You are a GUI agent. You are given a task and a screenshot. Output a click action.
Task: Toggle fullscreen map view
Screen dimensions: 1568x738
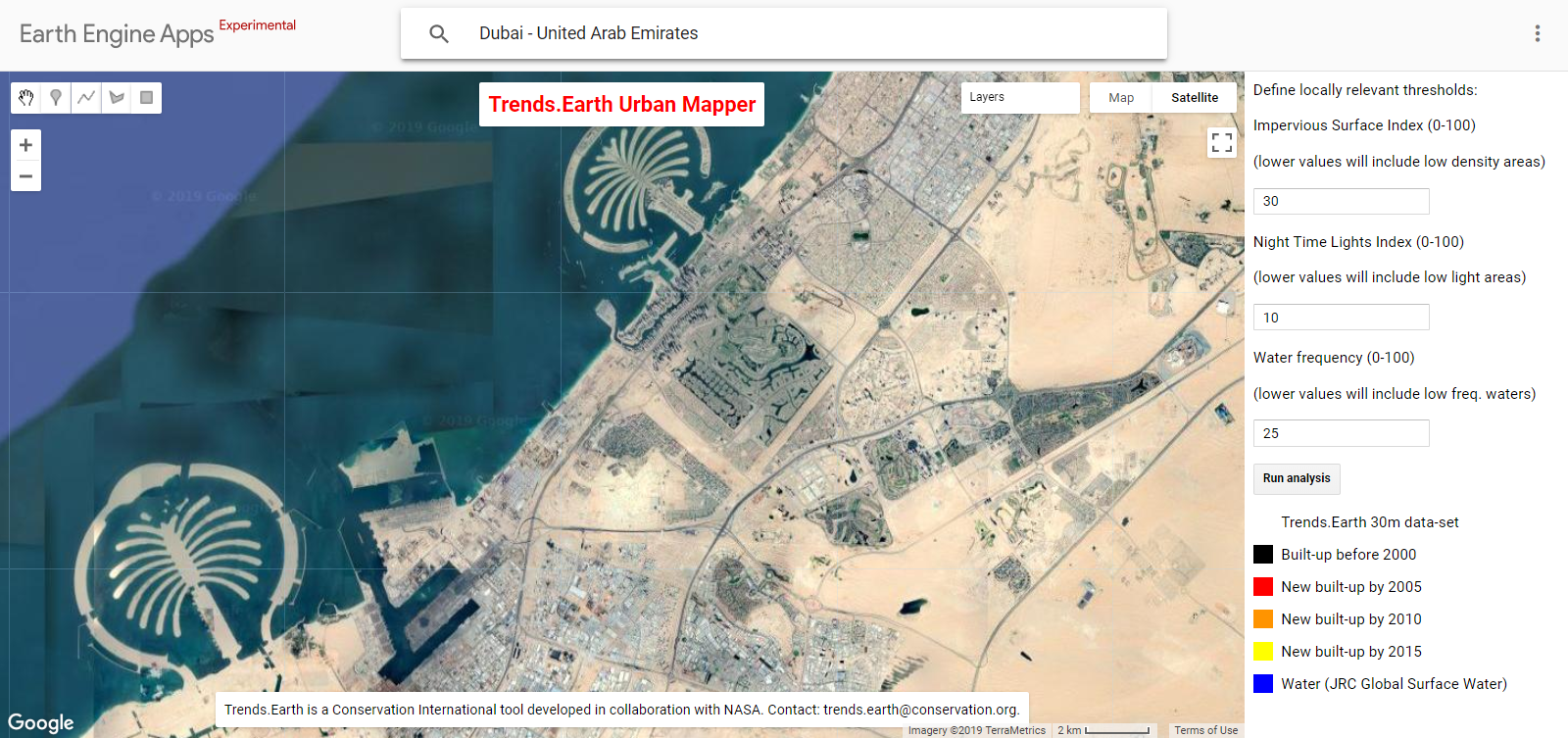coord(1221,143)
